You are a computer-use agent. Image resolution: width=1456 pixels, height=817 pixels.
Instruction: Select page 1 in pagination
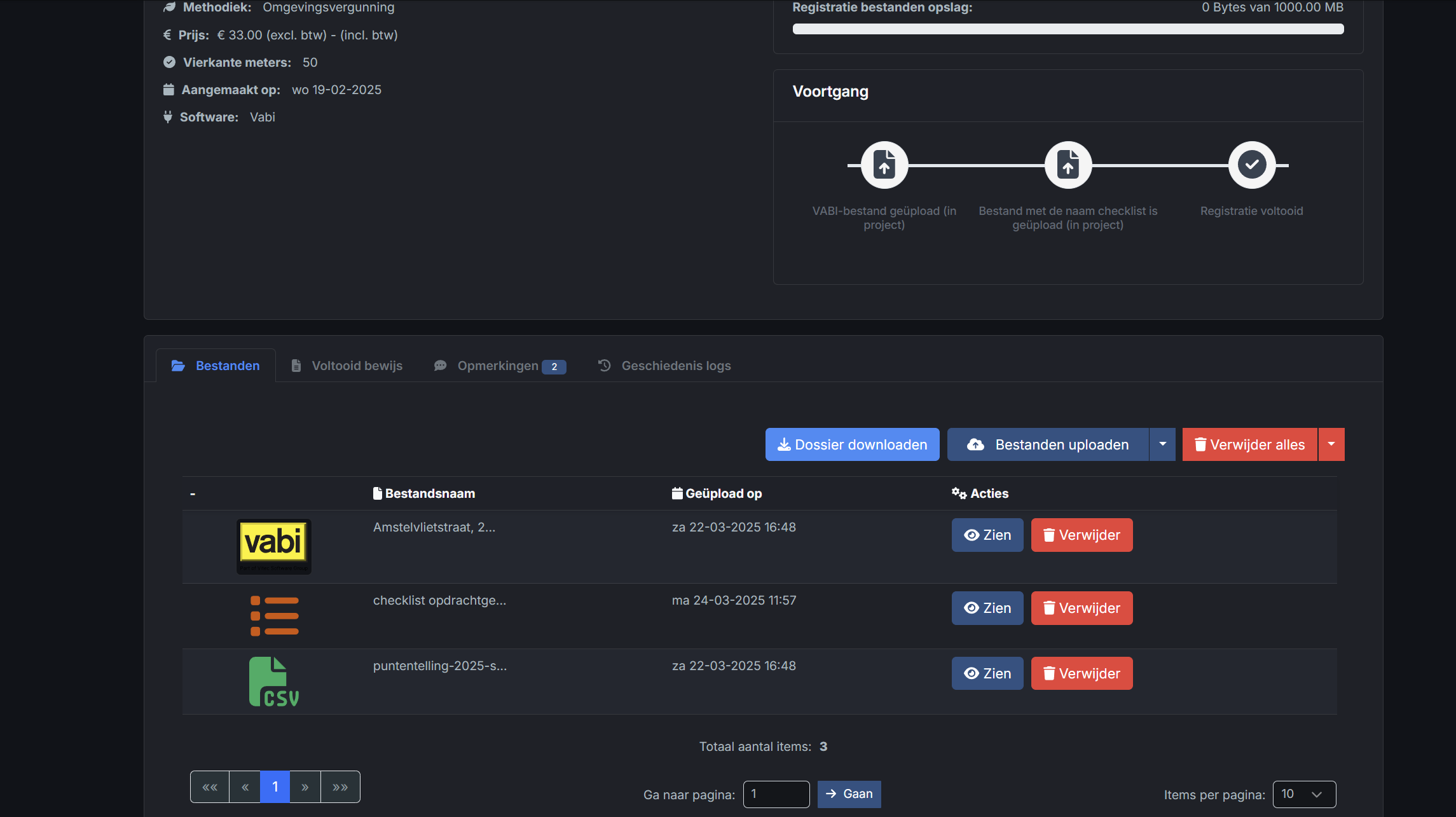tap(275, 786)
